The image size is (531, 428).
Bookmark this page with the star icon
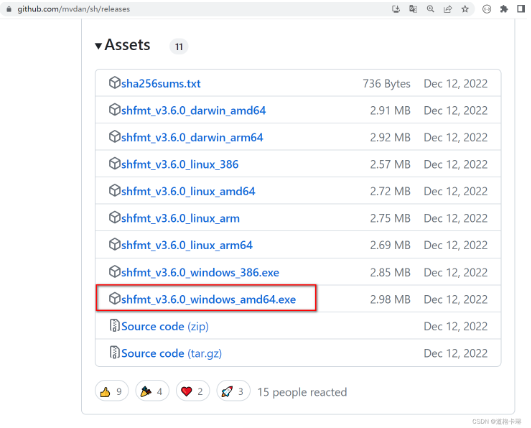pos(465,9)
